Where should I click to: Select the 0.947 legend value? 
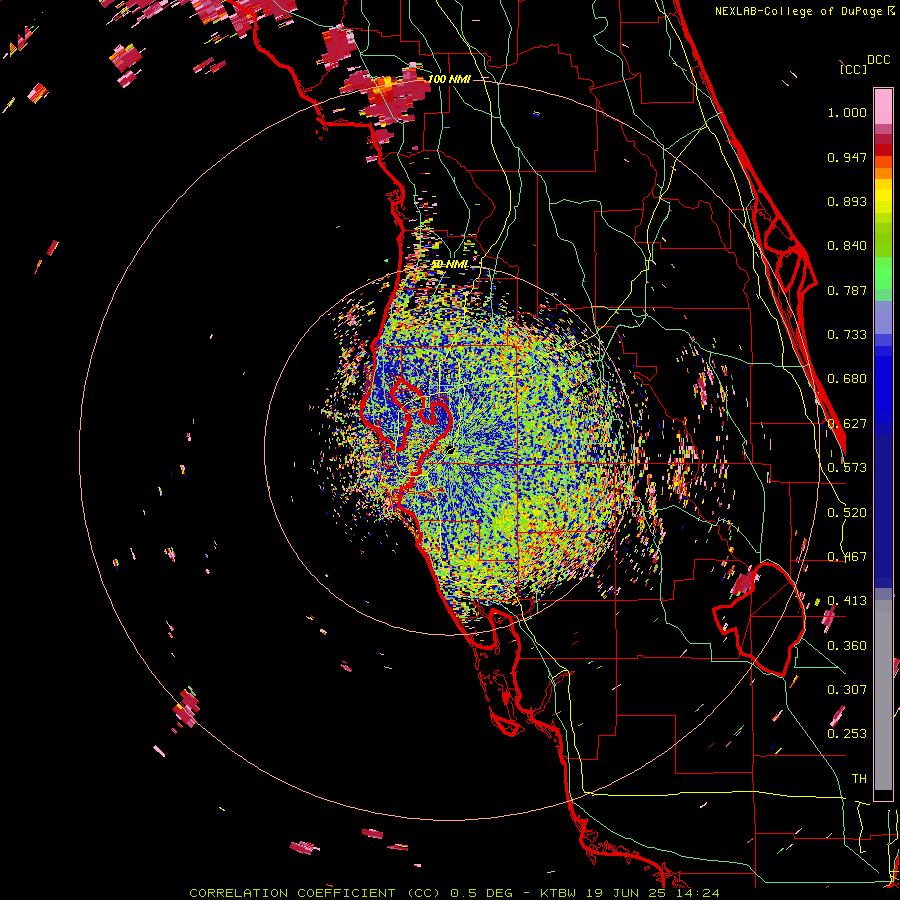pyautogui.click(x=847, y=157)
